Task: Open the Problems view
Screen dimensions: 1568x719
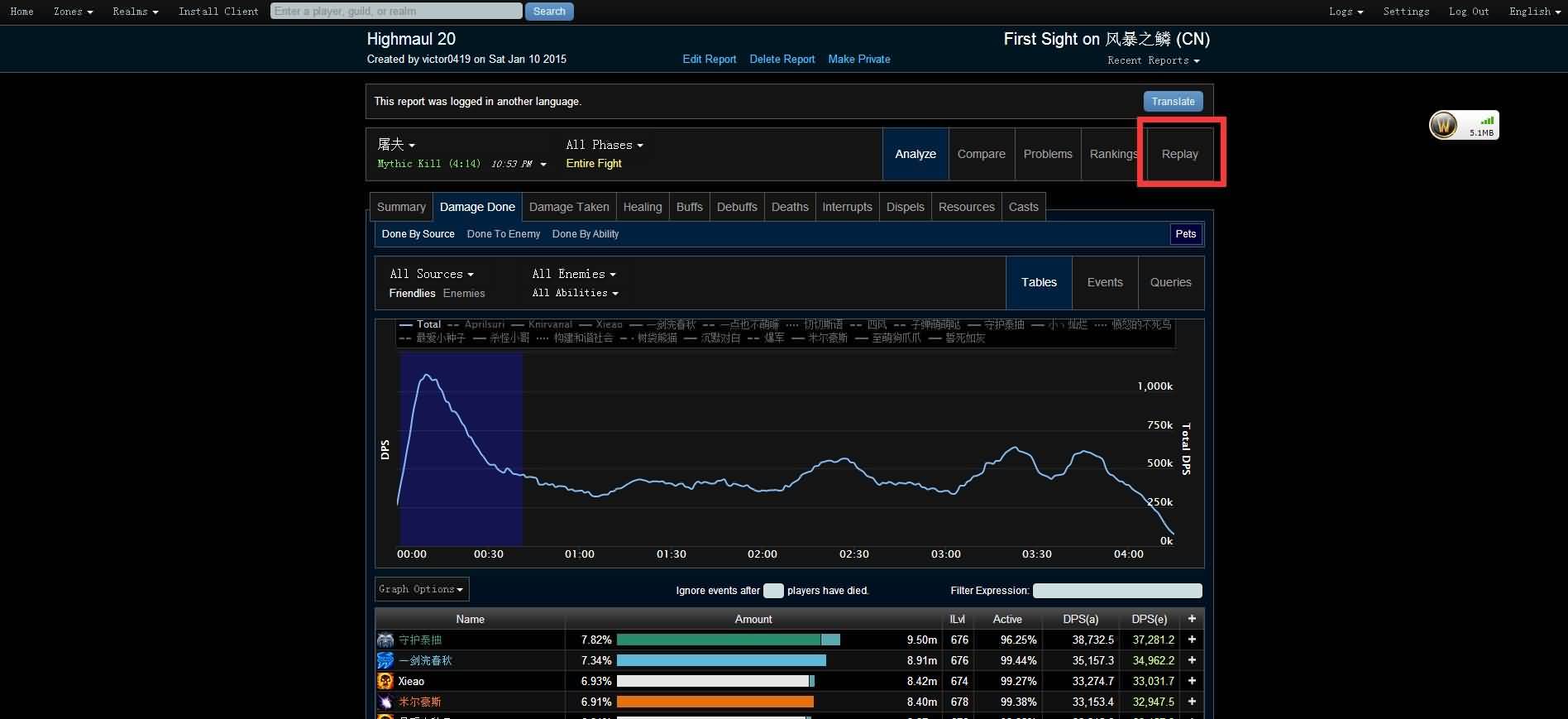Action: coord(1048,154)
